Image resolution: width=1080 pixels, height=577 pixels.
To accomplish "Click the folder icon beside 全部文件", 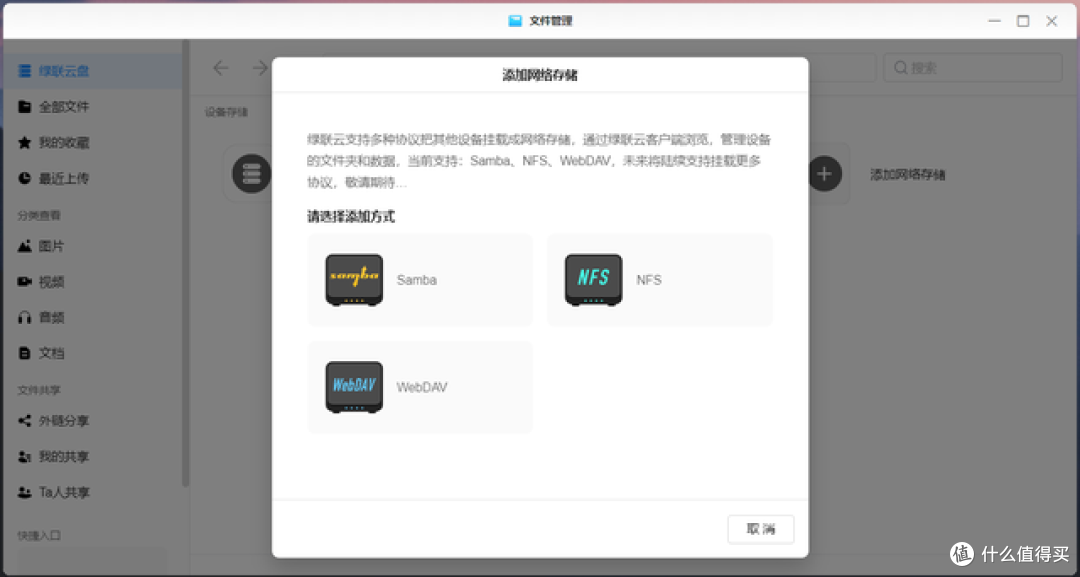I will pos(25,107).
